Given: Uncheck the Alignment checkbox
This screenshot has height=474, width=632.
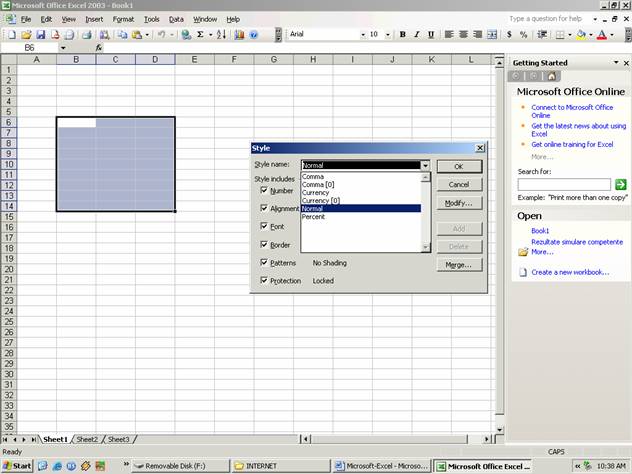Looking at the screenshot, I should coord(264,208).
